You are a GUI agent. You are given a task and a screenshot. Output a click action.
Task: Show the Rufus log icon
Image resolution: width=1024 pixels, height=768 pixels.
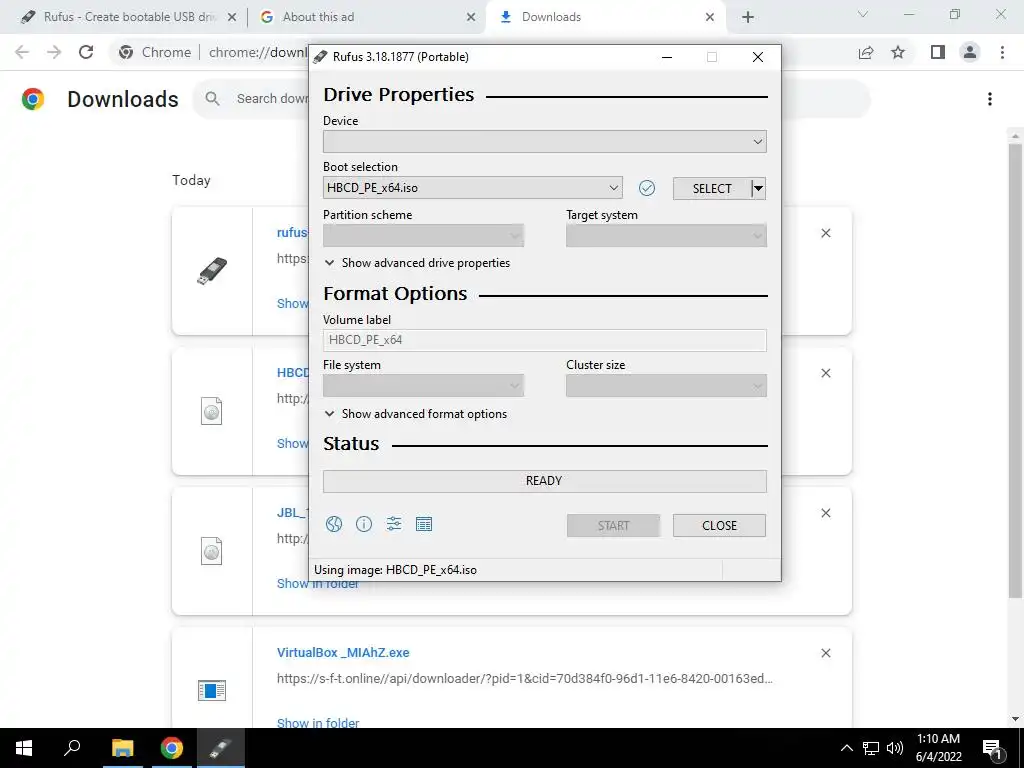tap(424, 524)
